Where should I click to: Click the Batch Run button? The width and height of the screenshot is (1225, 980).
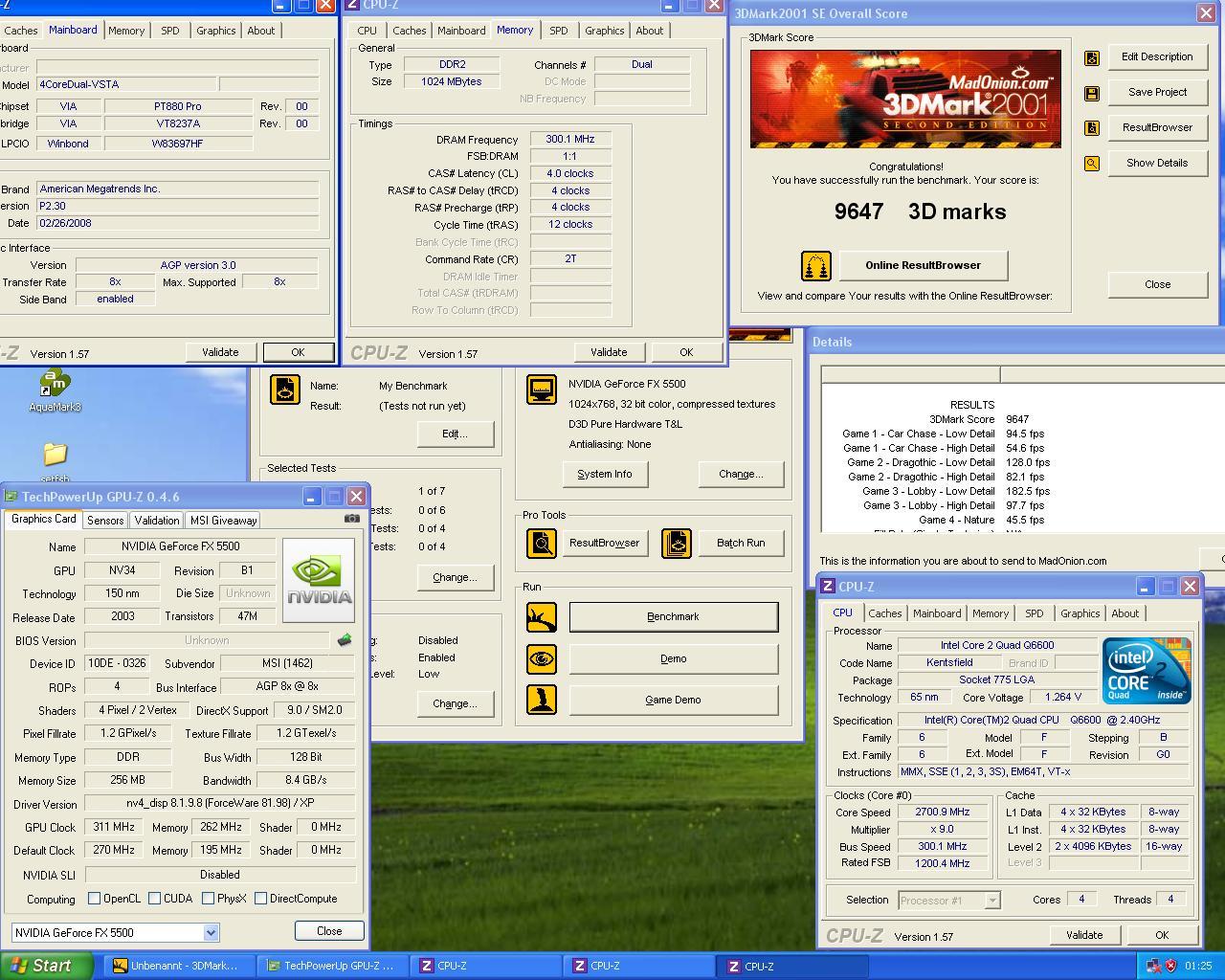tap(742, 543)
